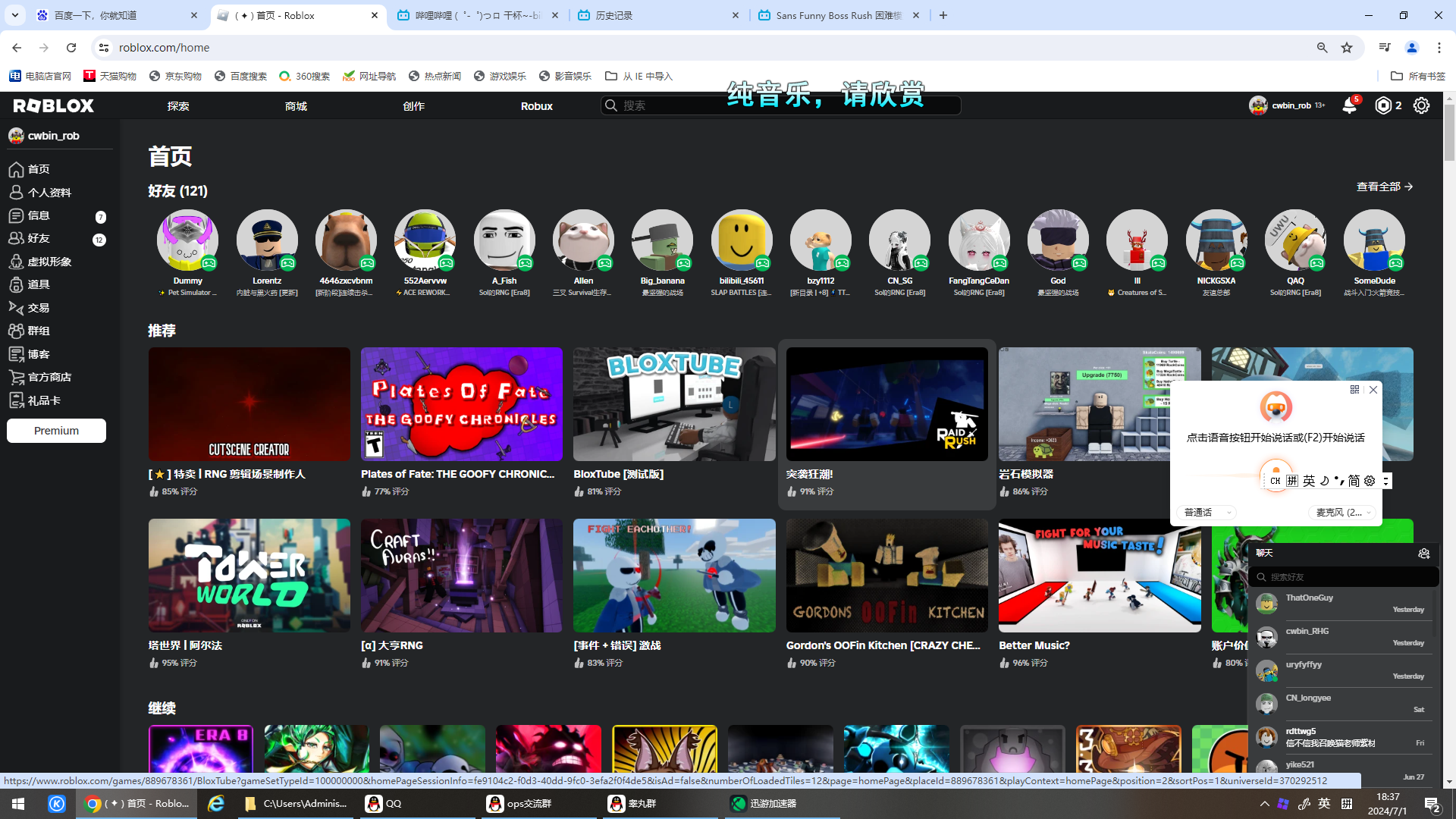Open the 京东购物 bookmark

click(x=175, y=76)
